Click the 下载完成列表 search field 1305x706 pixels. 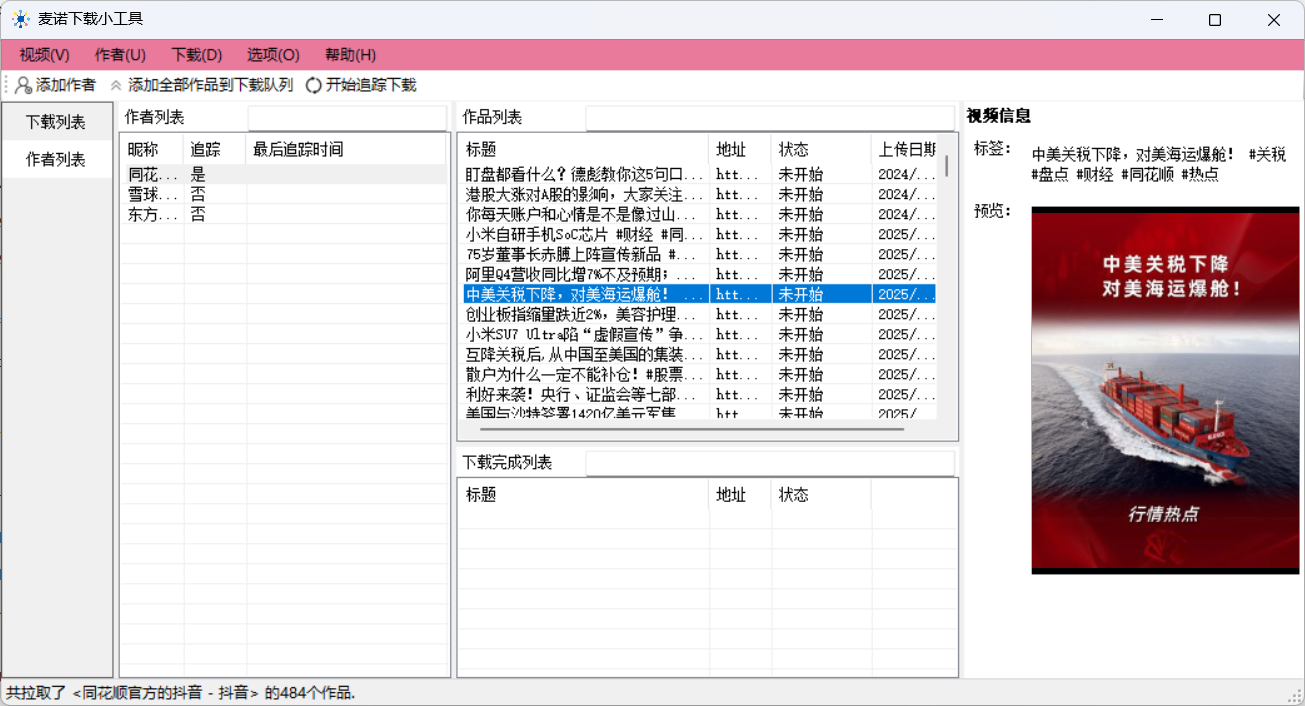pos(770,463)
